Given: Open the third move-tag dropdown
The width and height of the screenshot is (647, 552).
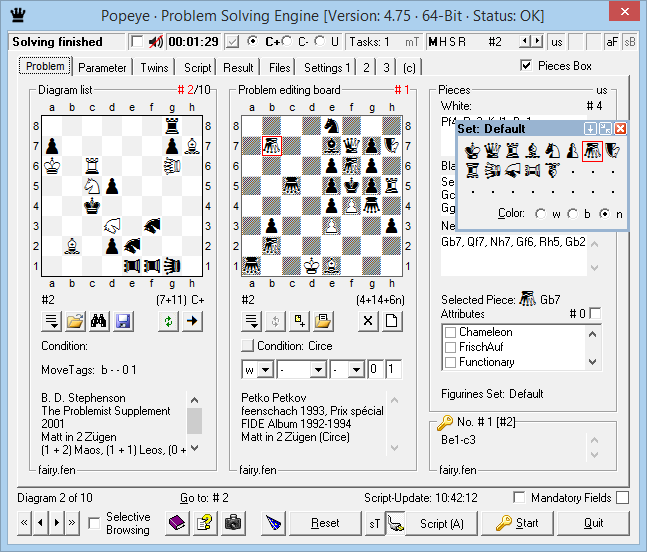Looking at the screenshot, I should point(356,369).
